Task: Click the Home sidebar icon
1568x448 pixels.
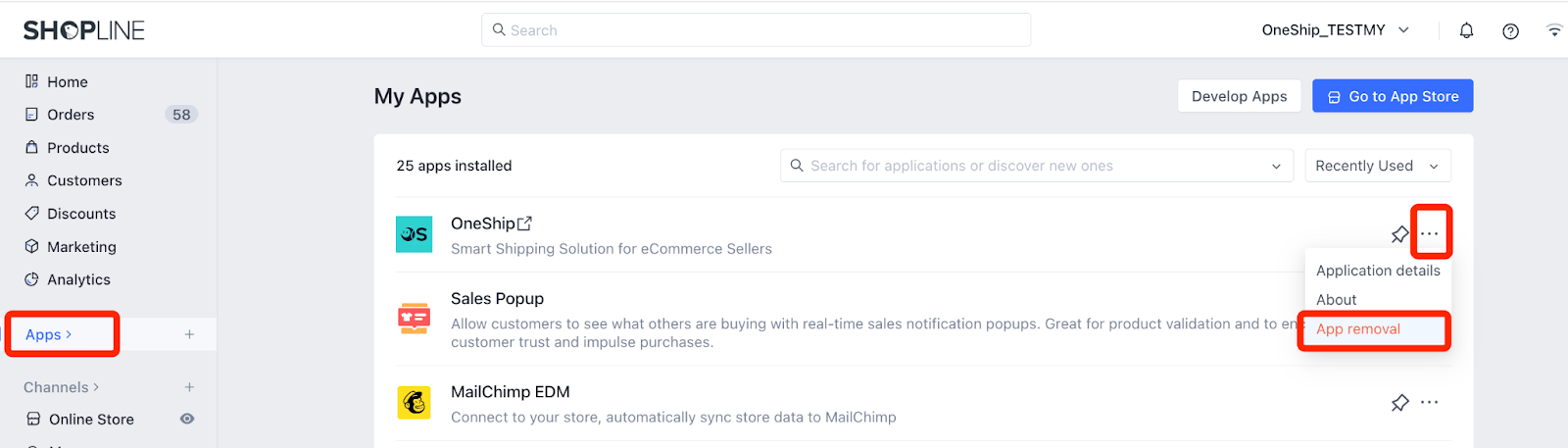Action: point(32,81)
